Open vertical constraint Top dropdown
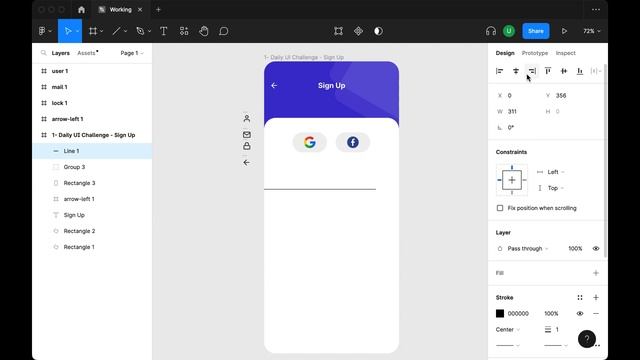 click(556, 188)
